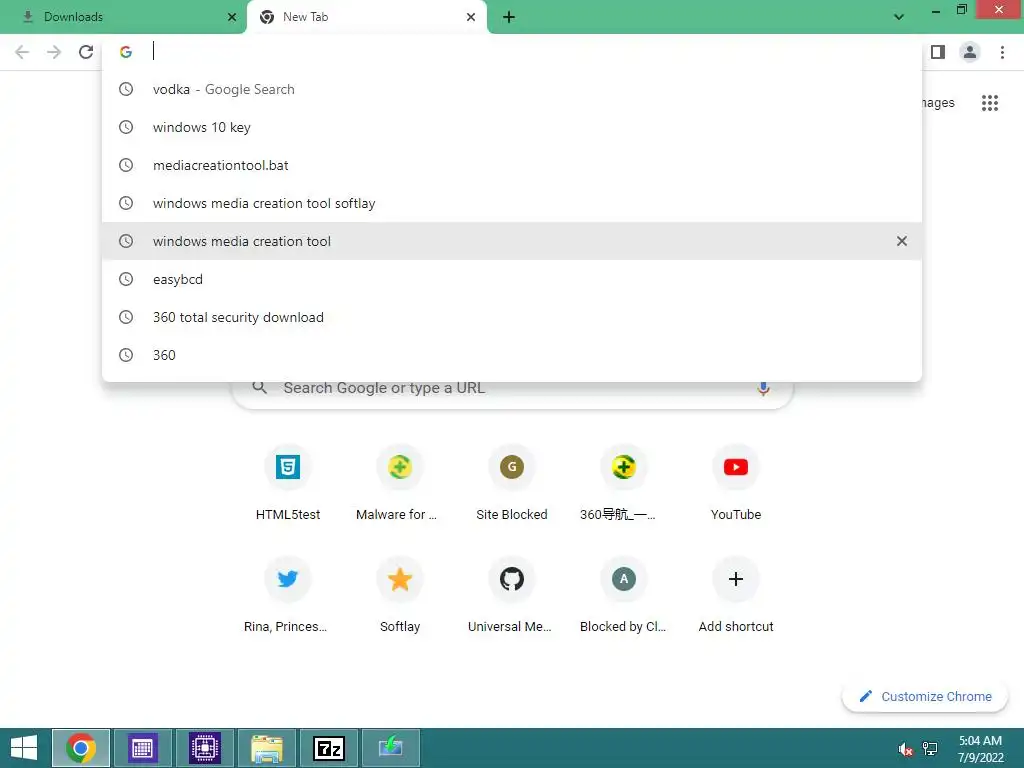Open the Windows Start menu

pos(24,748)
